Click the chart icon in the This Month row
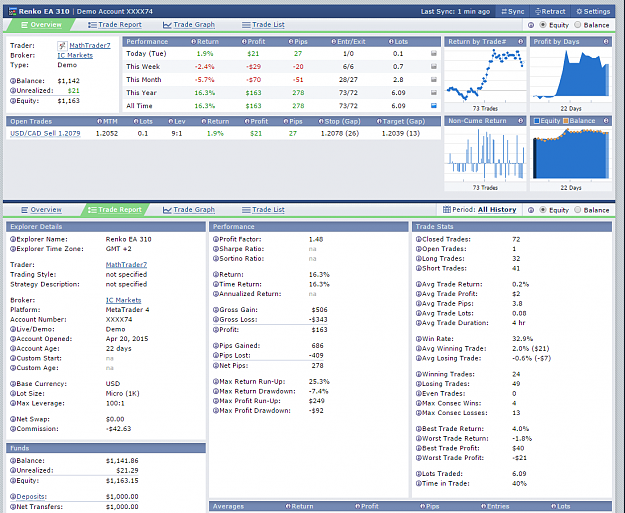Screen dimensions: 625x513 tap(434, 80)
